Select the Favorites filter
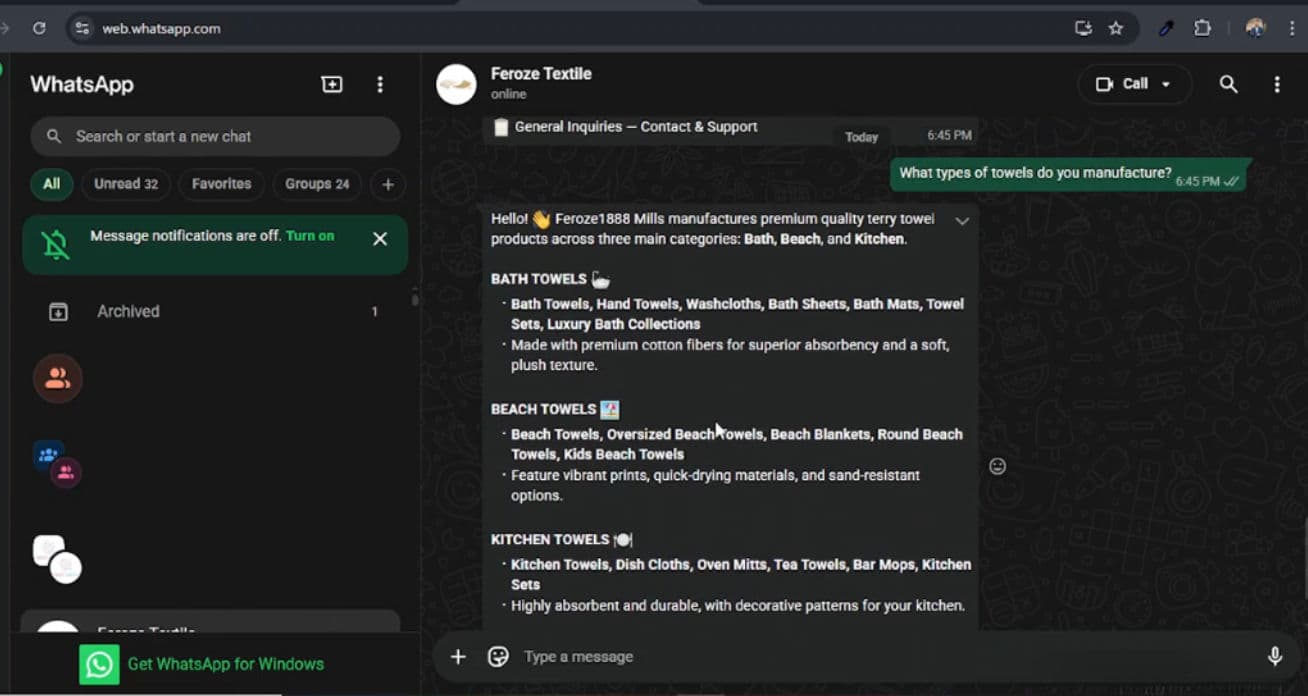Viewport: 1308px width, 696px height. click(222, 184)
